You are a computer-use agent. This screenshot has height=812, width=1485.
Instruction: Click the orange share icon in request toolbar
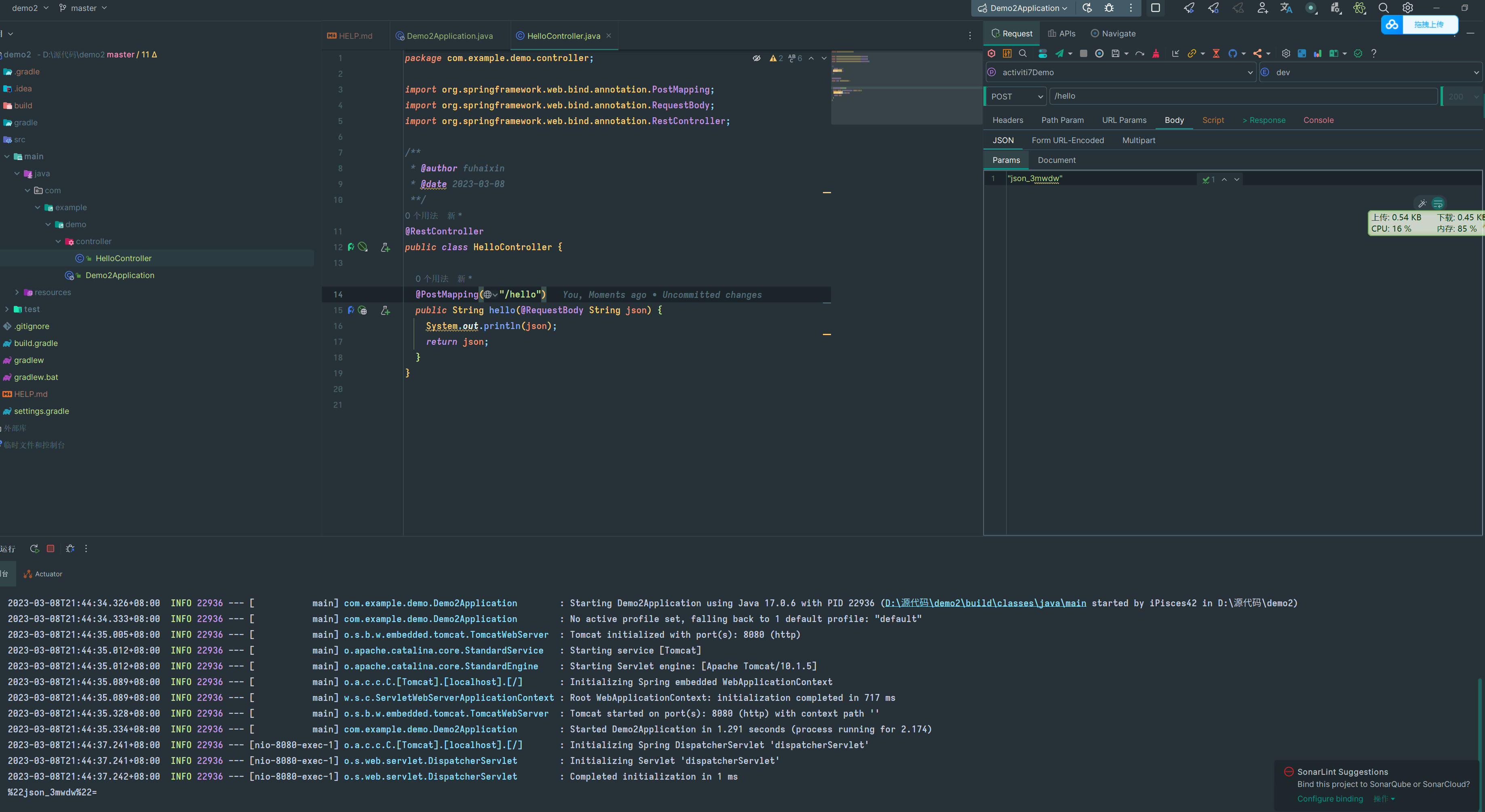[1257, 54]
